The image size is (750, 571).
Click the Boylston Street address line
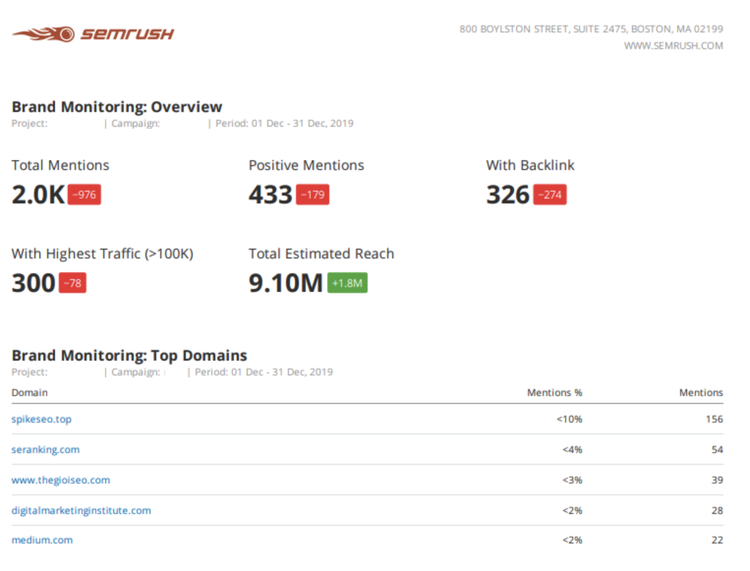tap(591, 29)
